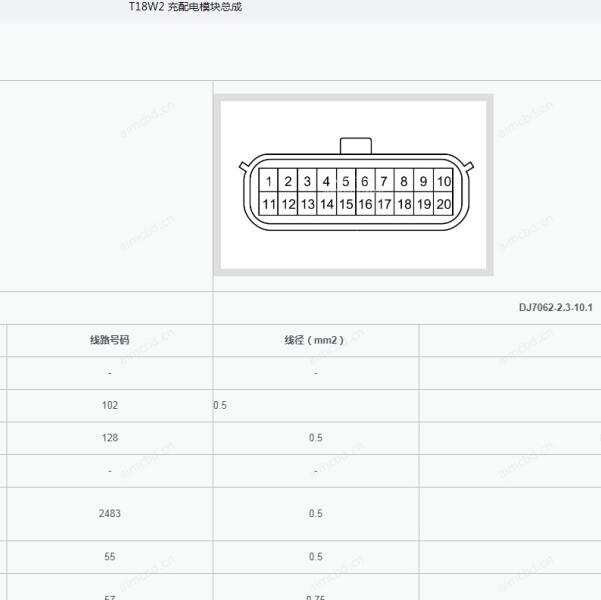Image resolution: width=601 pixels, height=600 pixels.
Task: Click pin 9 in the connector diagram
Action: pyautogui.click(x=423, y=181)
